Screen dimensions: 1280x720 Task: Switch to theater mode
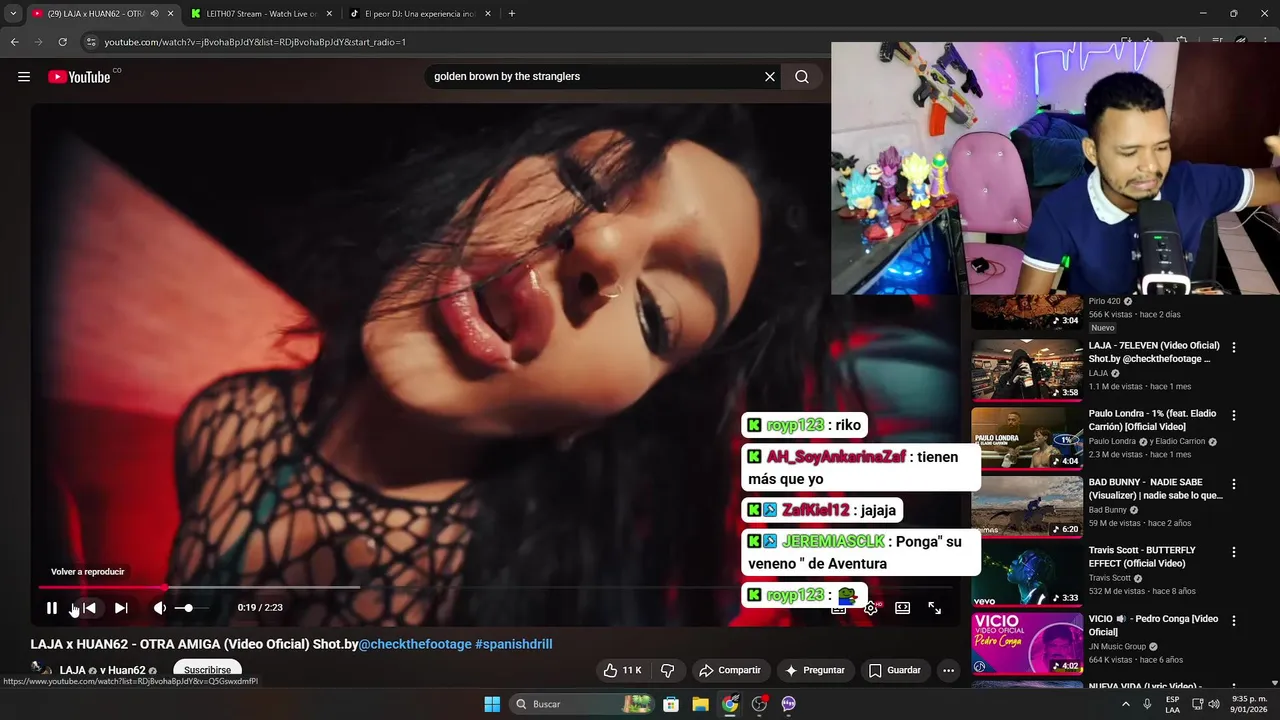(902, 608)
